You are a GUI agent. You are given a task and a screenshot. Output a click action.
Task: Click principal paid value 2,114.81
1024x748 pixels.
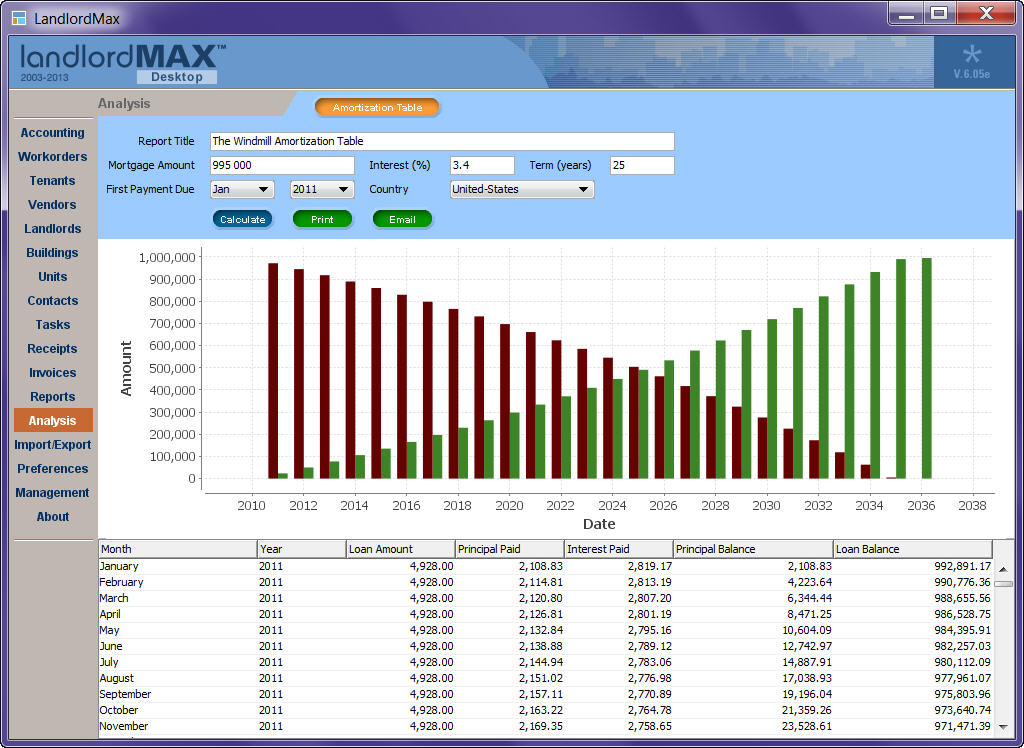541,582
